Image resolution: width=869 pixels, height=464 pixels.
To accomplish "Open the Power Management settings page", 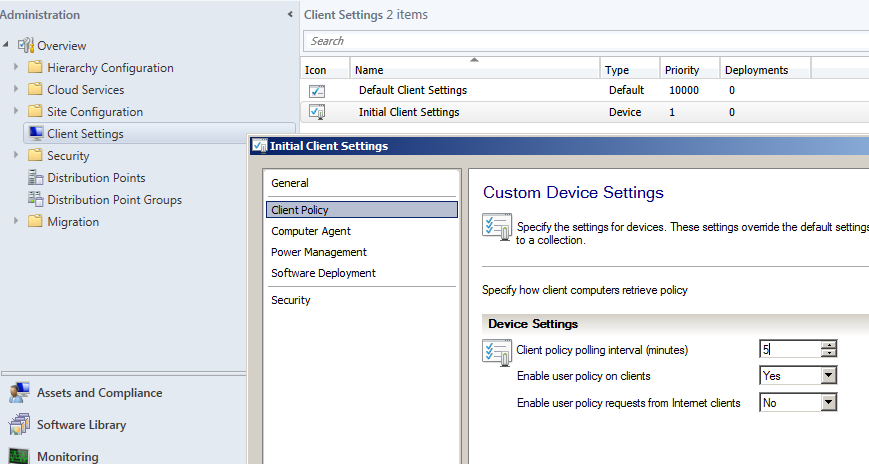I will pos(319,252).
